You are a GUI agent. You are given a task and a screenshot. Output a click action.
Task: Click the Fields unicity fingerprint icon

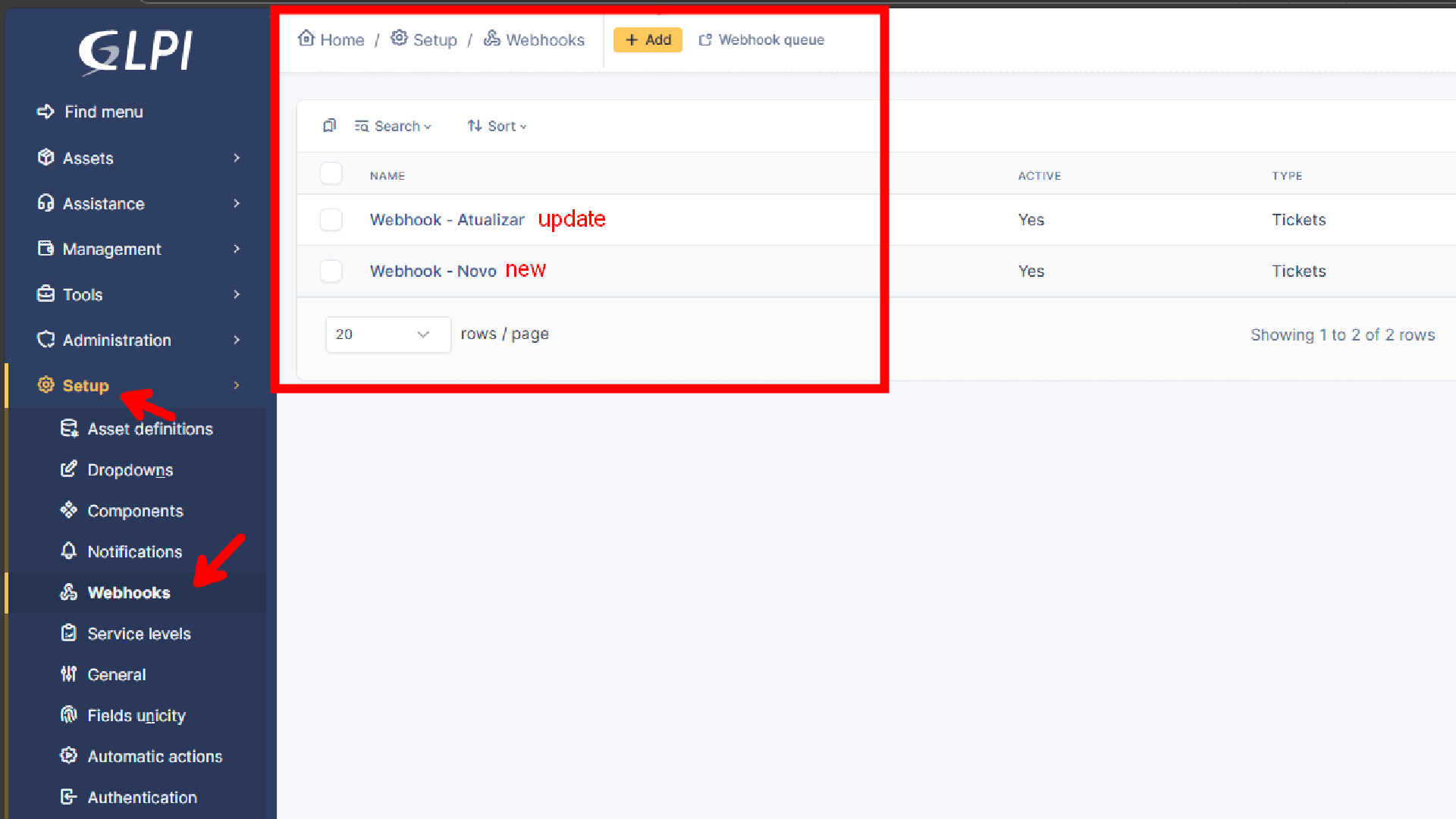click(69, 715)
